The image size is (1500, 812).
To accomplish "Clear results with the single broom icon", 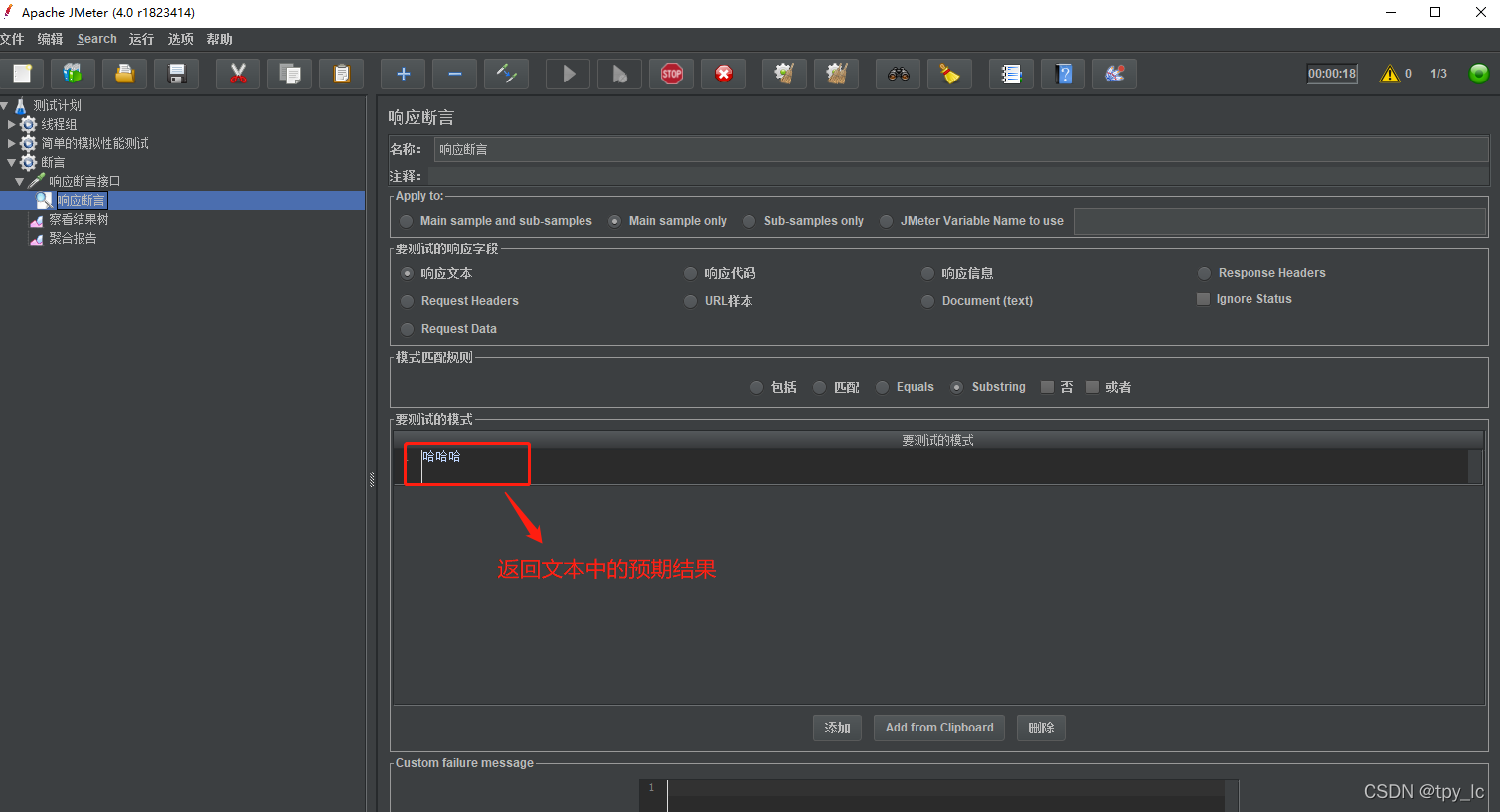I will click(x=784, y=74).
